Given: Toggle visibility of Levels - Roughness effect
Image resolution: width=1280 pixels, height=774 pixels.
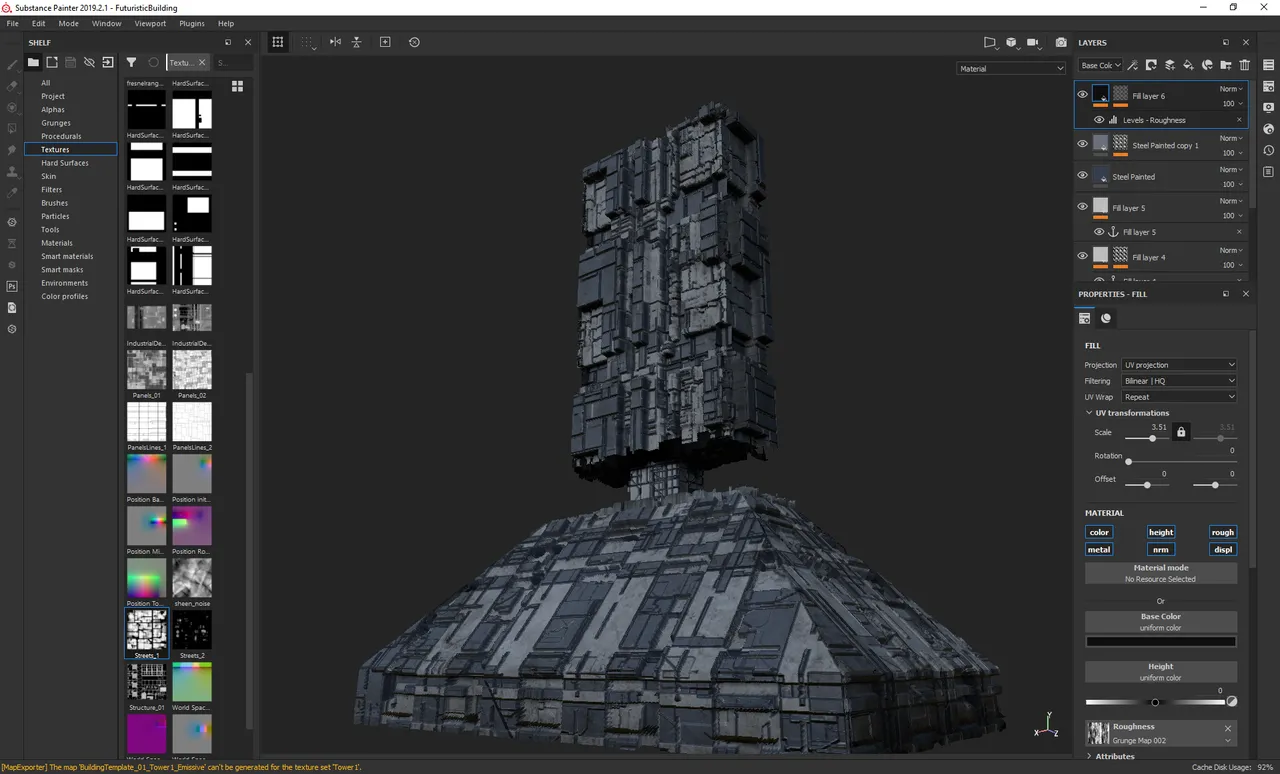Looking at the screenshot, I should (x=1099, y=120).
